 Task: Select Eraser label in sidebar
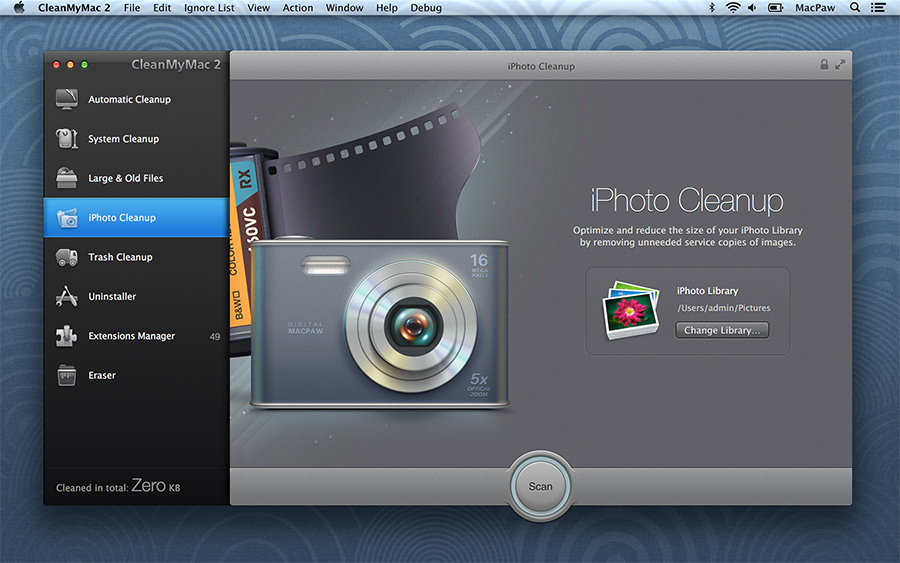click(x=102, y=375)
